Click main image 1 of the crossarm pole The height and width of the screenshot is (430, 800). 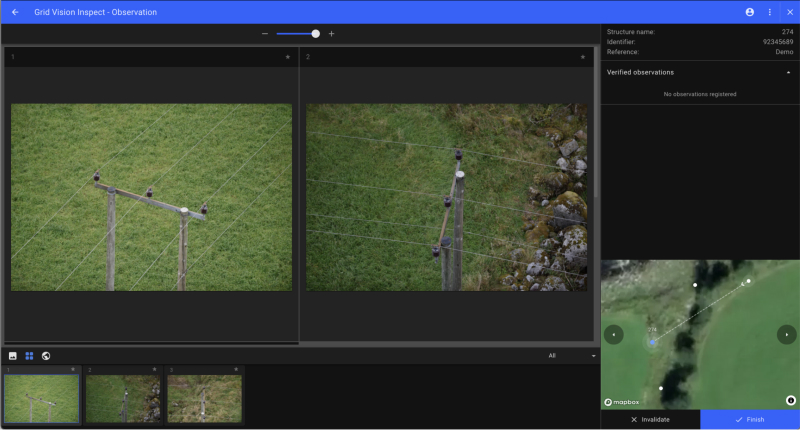[152, 197]
